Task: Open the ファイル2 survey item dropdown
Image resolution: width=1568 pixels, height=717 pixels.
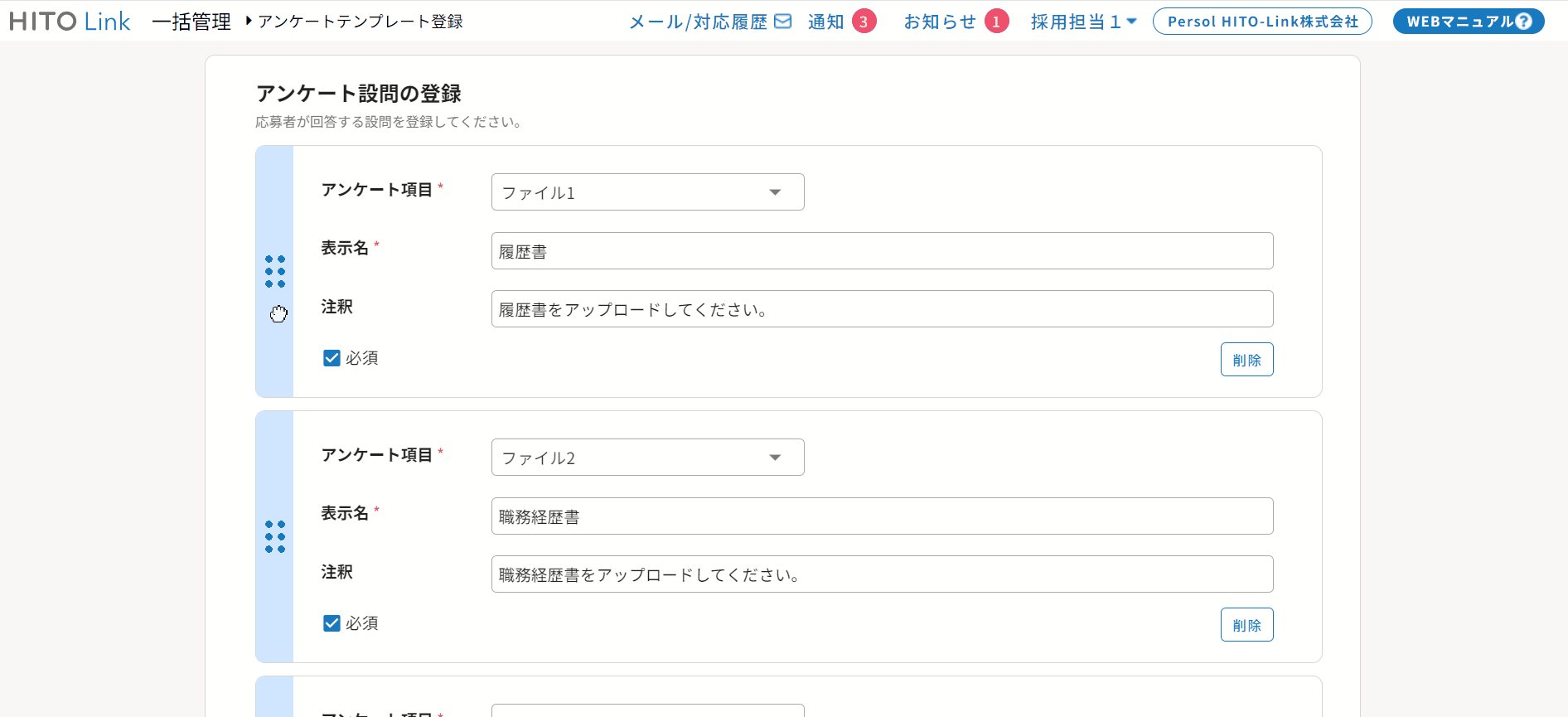Action: (646, 458)
